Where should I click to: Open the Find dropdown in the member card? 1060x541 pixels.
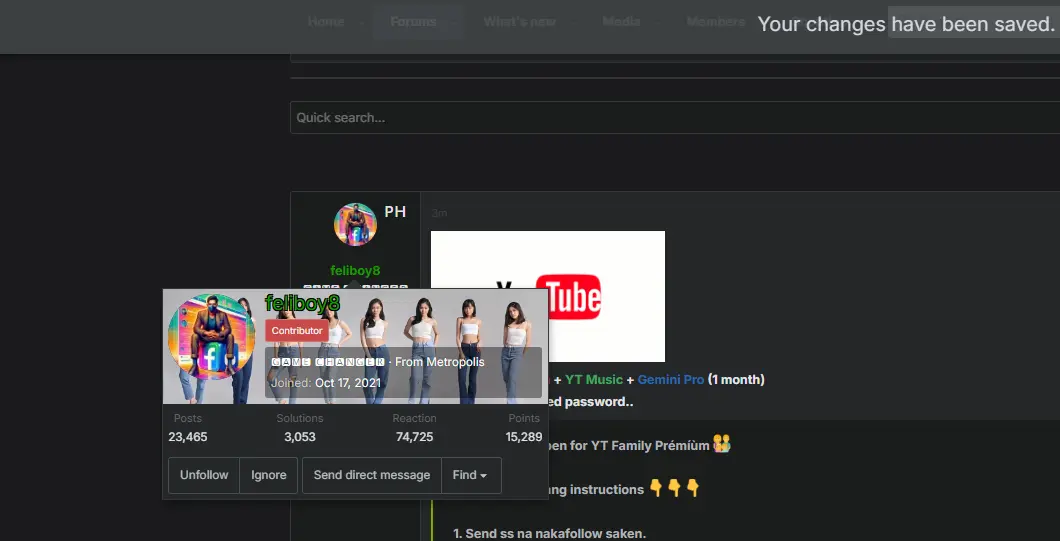point(471,475)
